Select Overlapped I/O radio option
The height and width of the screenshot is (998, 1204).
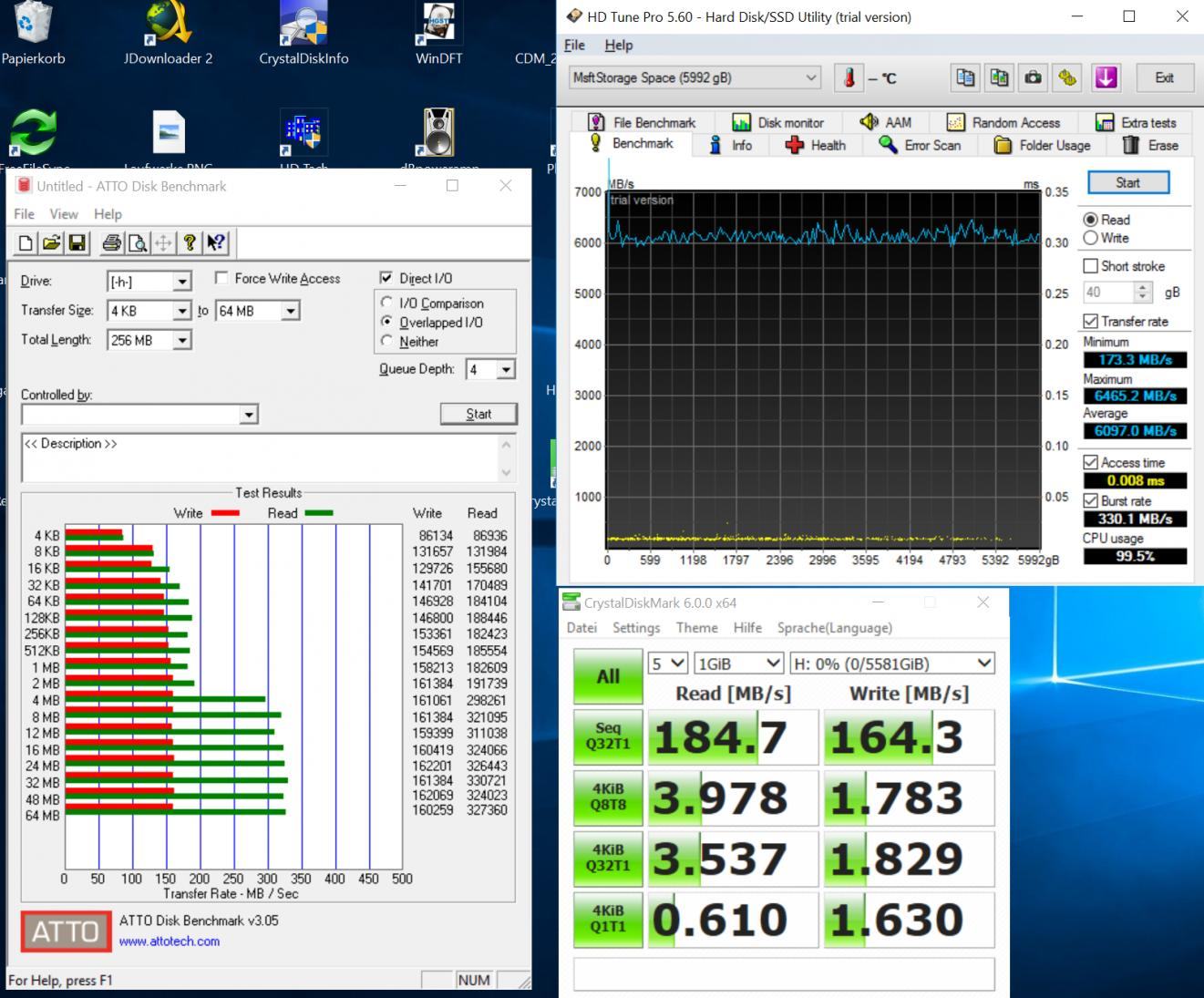(386, 322)
